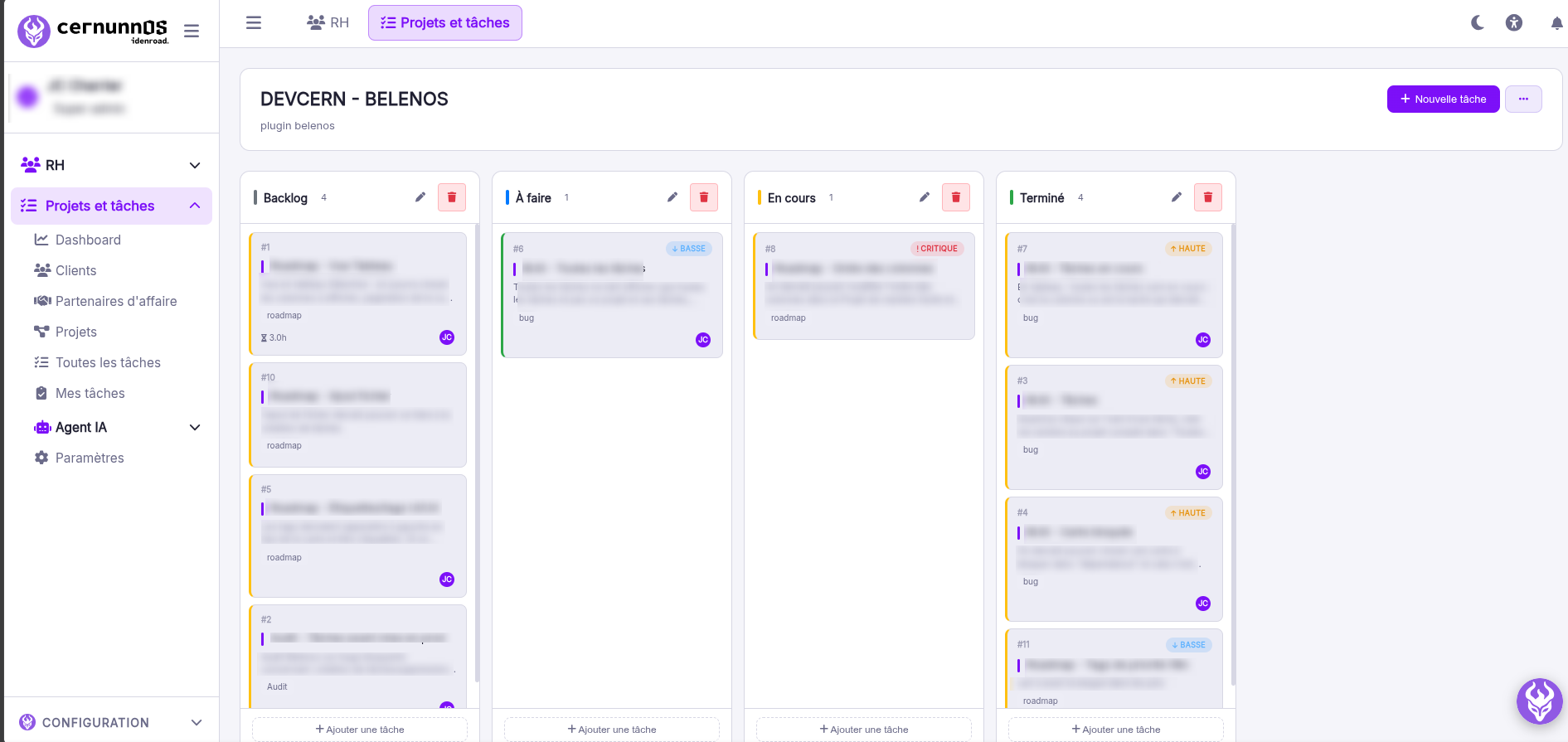The width and height of the screenshot is (1568, 742).
Task: Delete the À faire column
Action: coord(704,197)
